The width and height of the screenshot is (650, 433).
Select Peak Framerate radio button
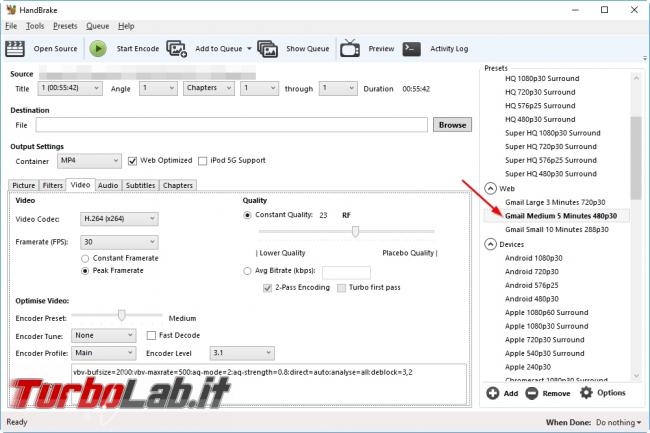pos(85,271)
